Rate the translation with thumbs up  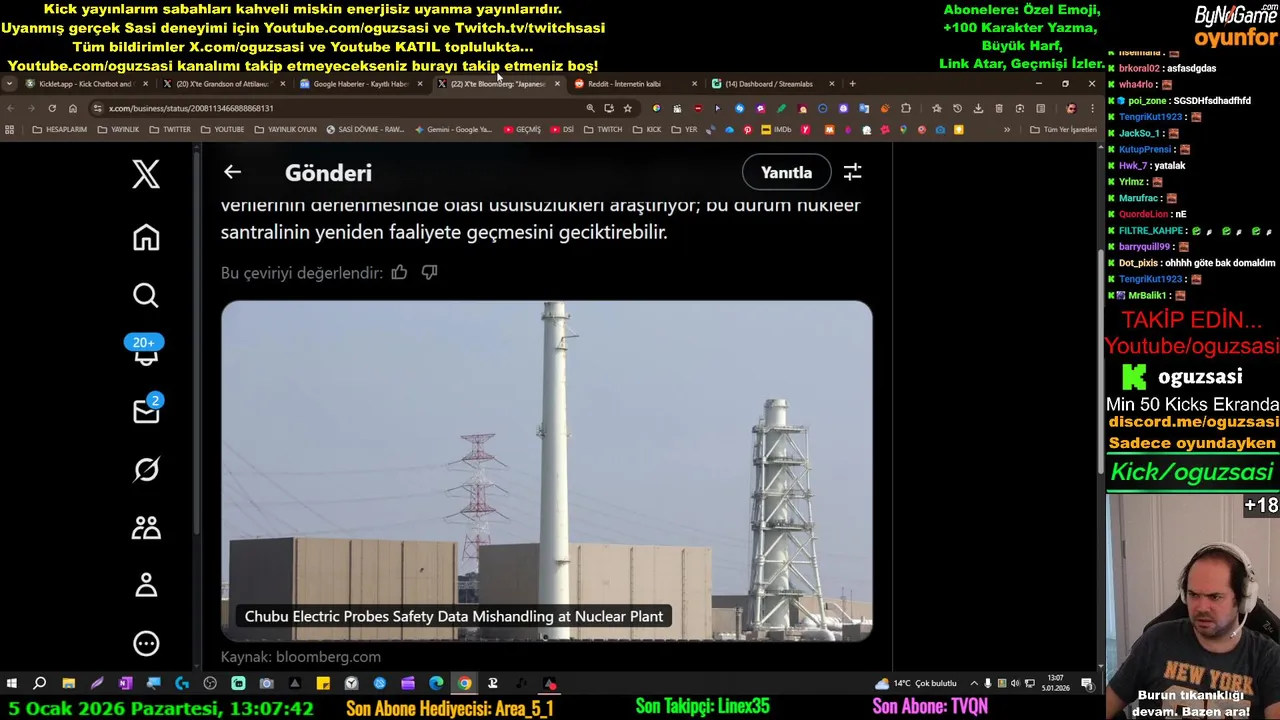[399, 272]
